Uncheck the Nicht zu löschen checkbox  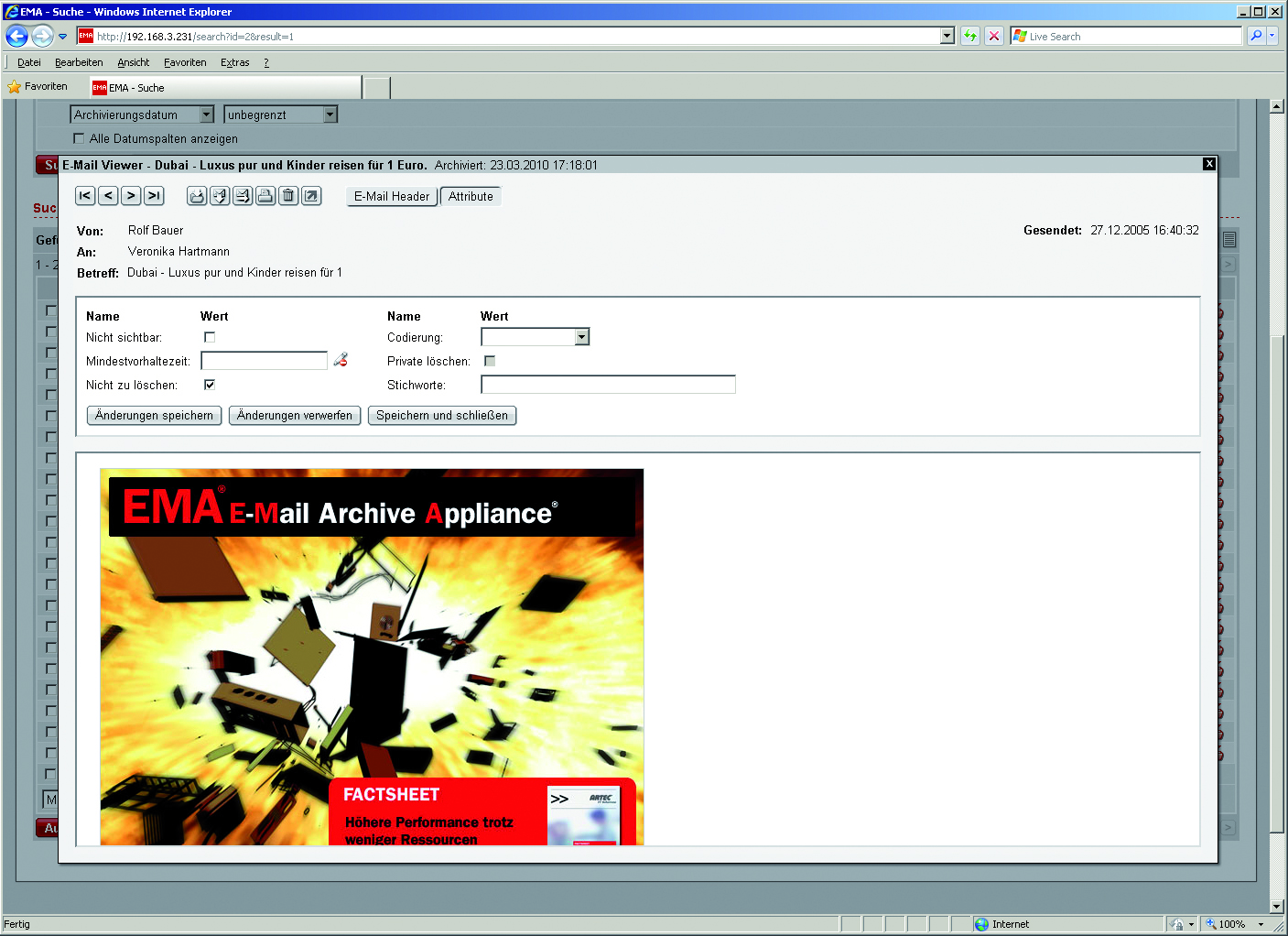pos(210,385)
